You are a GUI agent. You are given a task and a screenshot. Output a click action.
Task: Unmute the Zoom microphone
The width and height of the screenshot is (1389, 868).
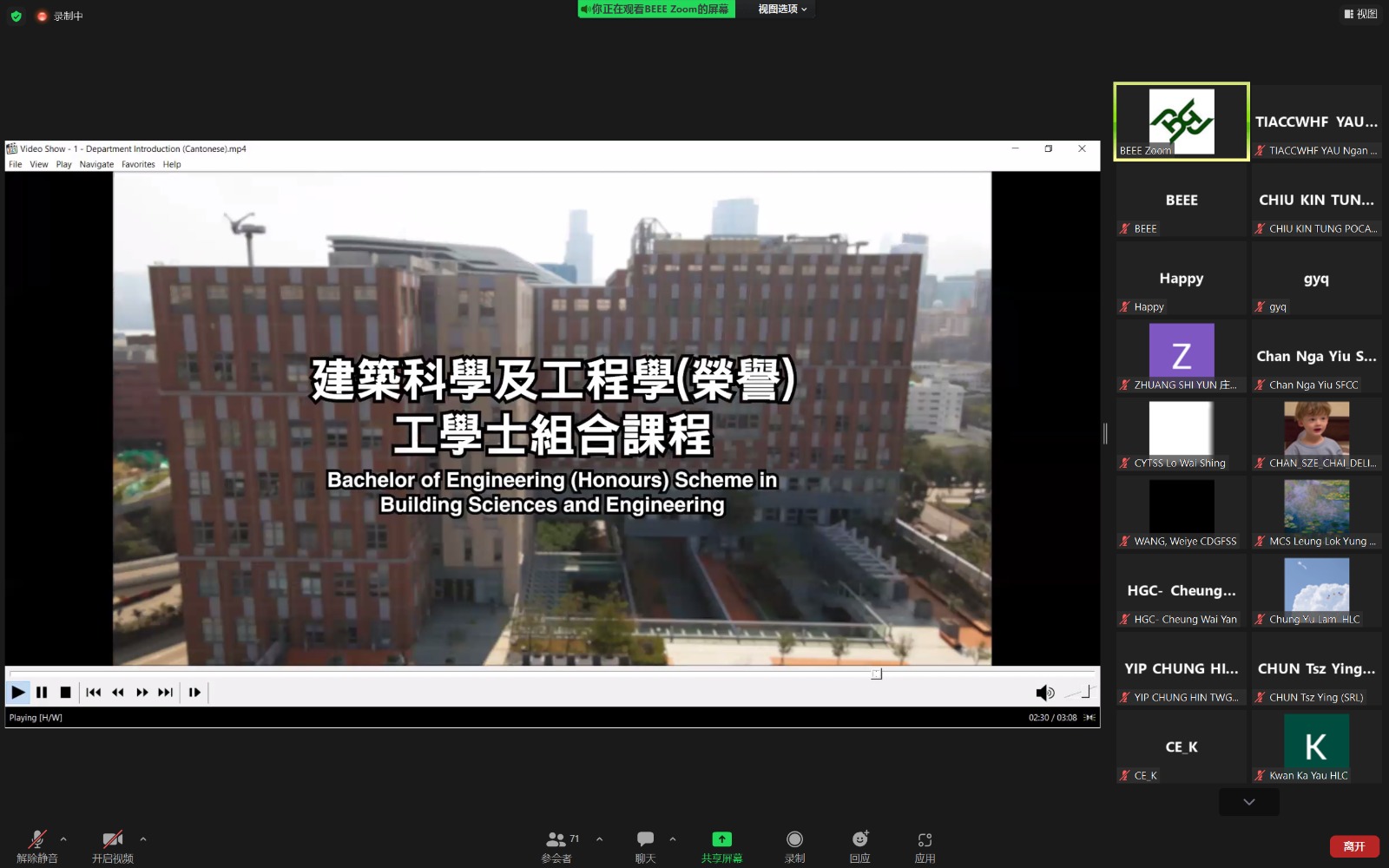37,845
